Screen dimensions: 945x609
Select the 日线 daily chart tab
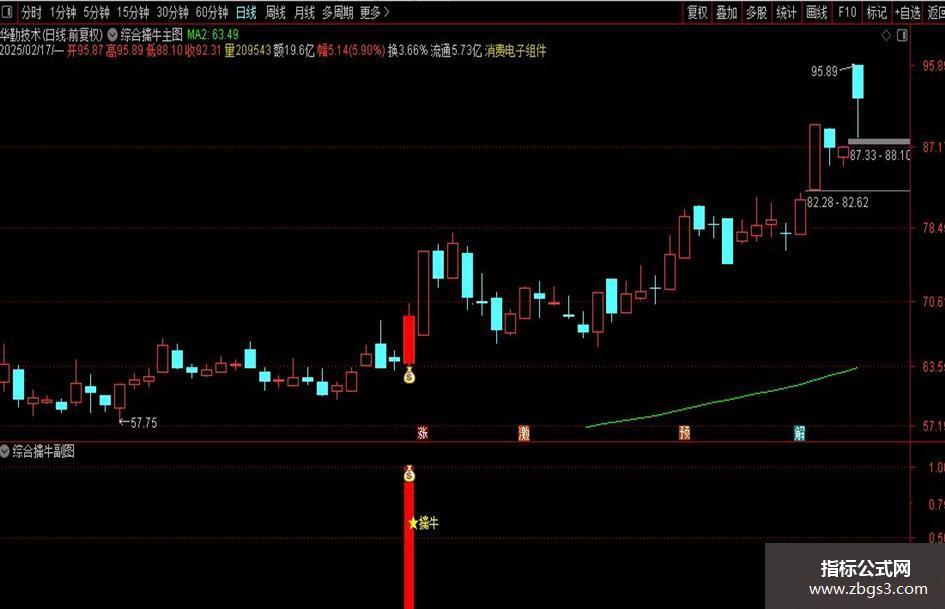246,12
